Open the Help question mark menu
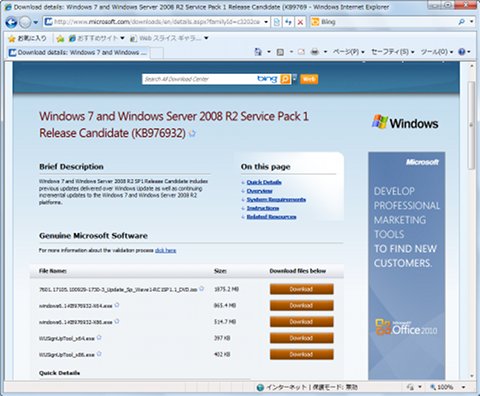The height and width of the screenshot is (396, 480). [x=464, y=52]
